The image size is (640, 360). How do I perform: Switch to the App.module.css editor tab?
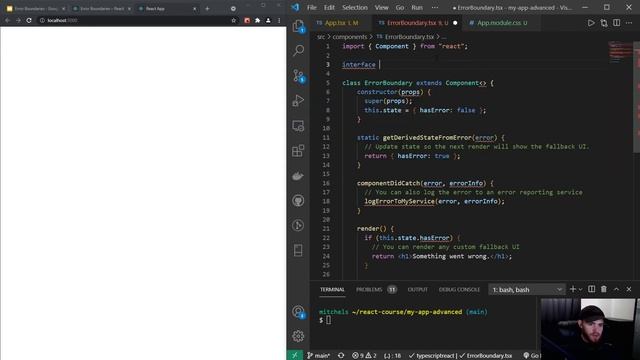[501, 23]
